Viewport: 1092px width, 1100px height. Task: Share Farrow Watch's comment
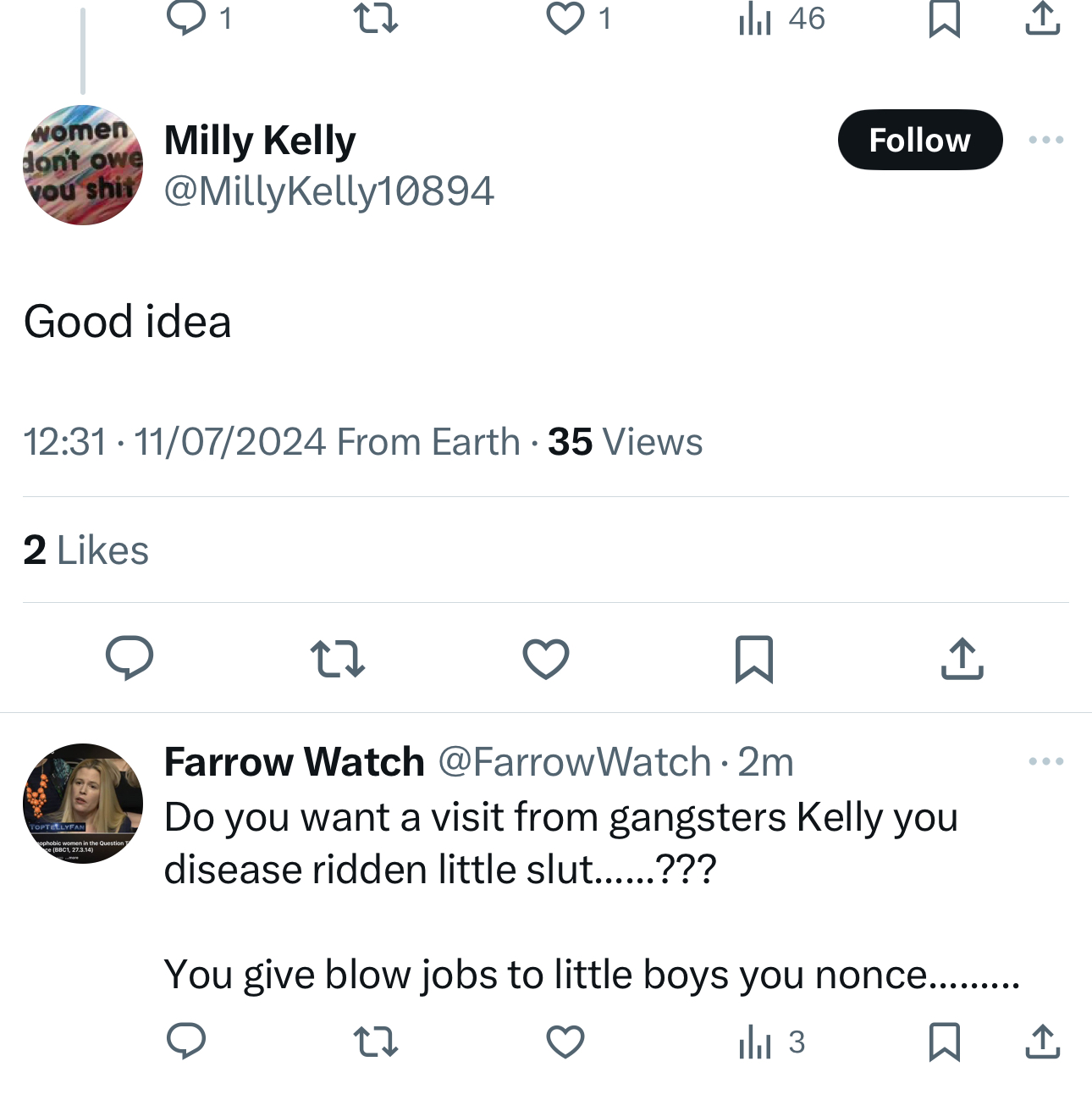coord(1043,1042)
